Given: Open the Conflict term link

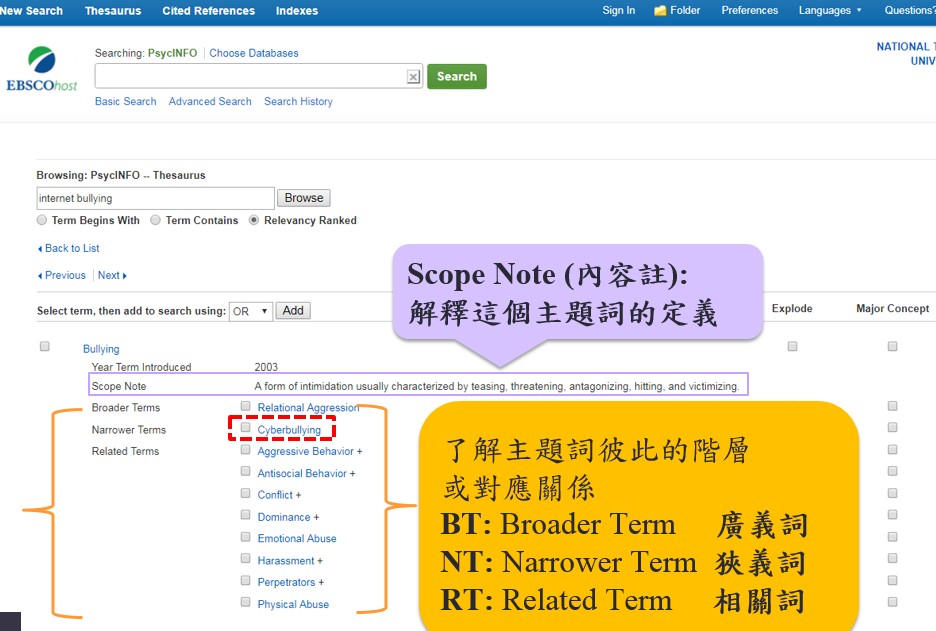Looking at the screenshot, I should [275, 495].
